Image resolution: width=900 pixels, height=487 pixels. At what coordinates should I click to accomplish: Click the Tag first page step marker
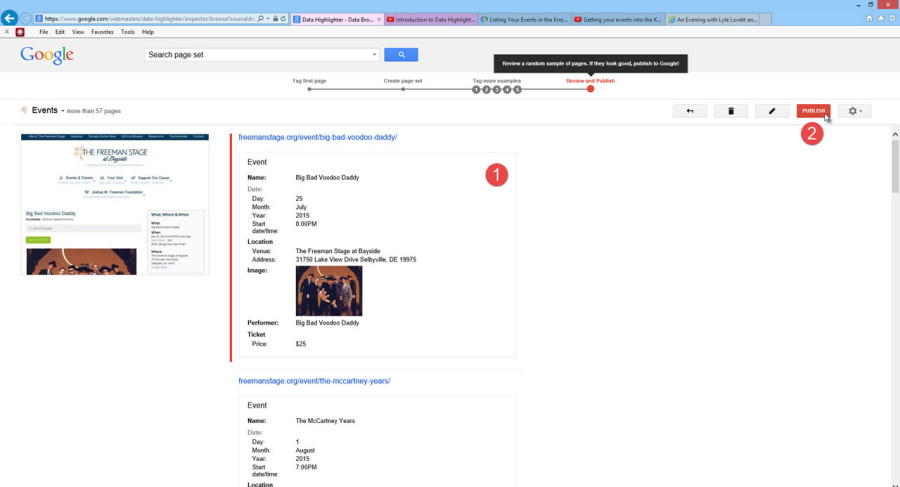pyautogui.click(x=309, y=89)
